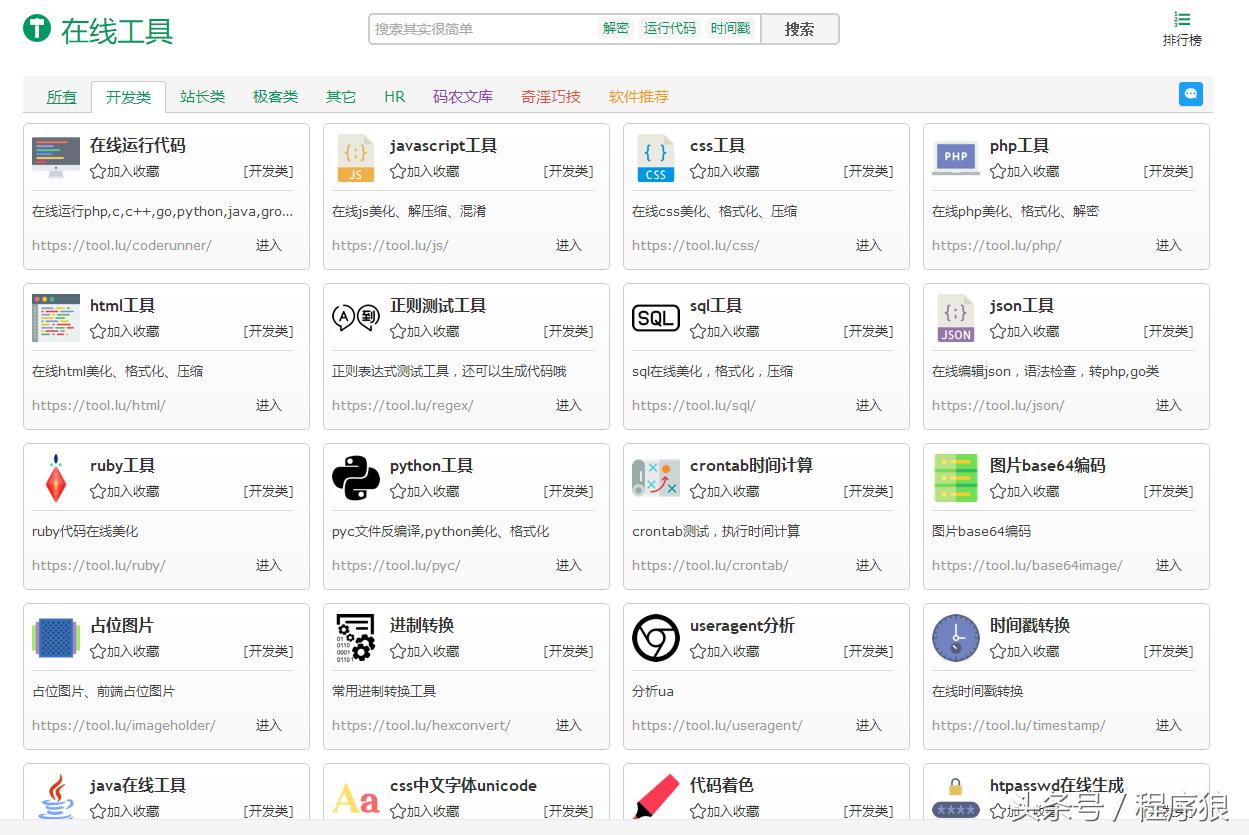Click the SQL database icon
Viewport: 1249px width, 835px height.
655,318
